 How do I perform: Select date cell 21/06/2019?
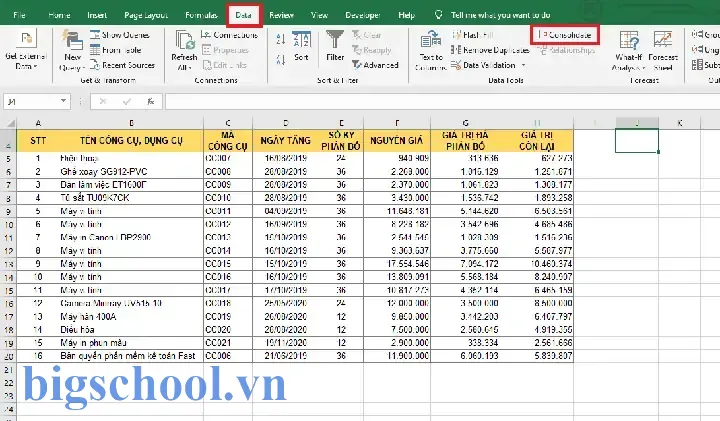coord(285,356)
